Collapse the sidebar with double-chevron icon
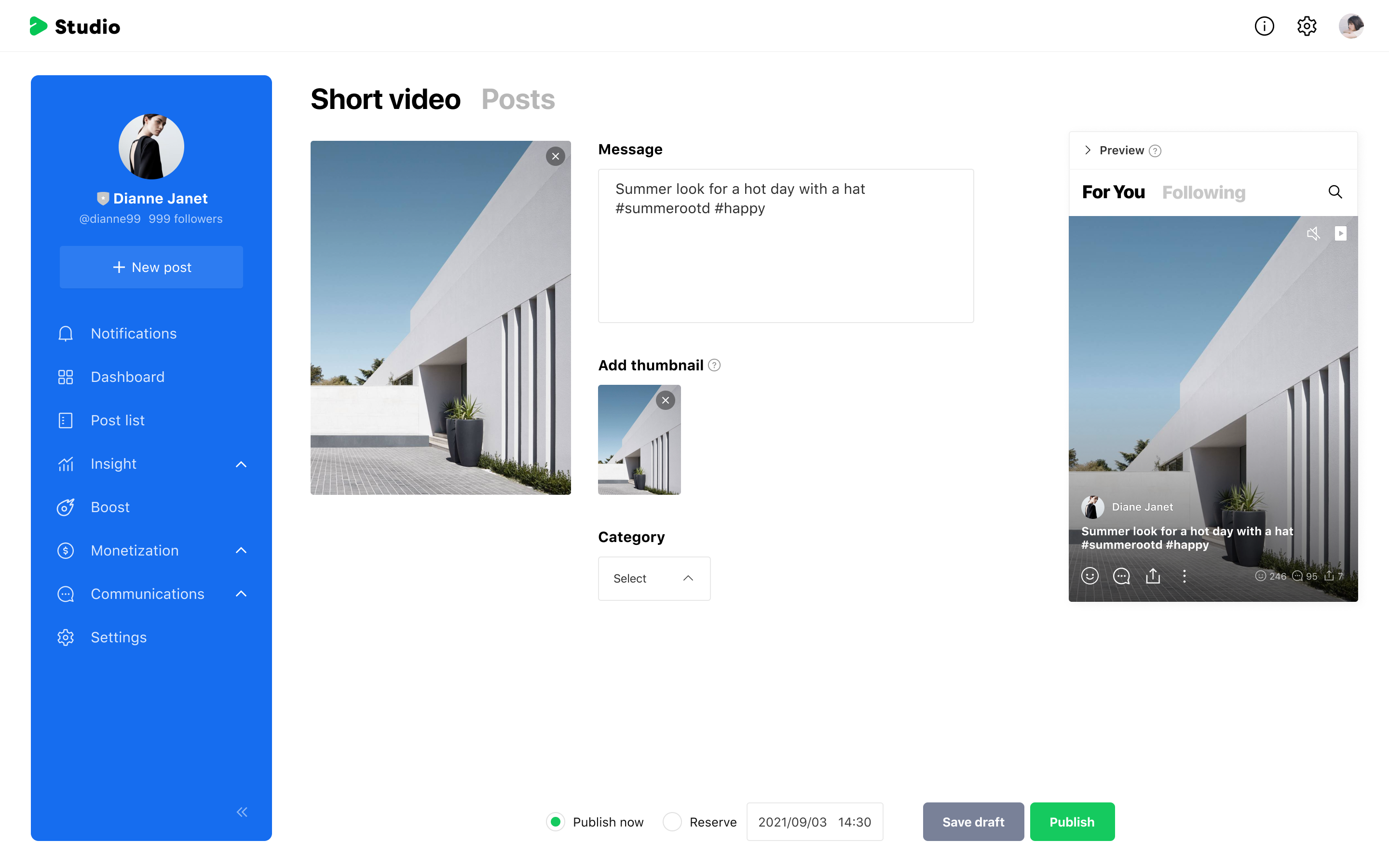This screenshot has height=868, width=1389. 242,812
